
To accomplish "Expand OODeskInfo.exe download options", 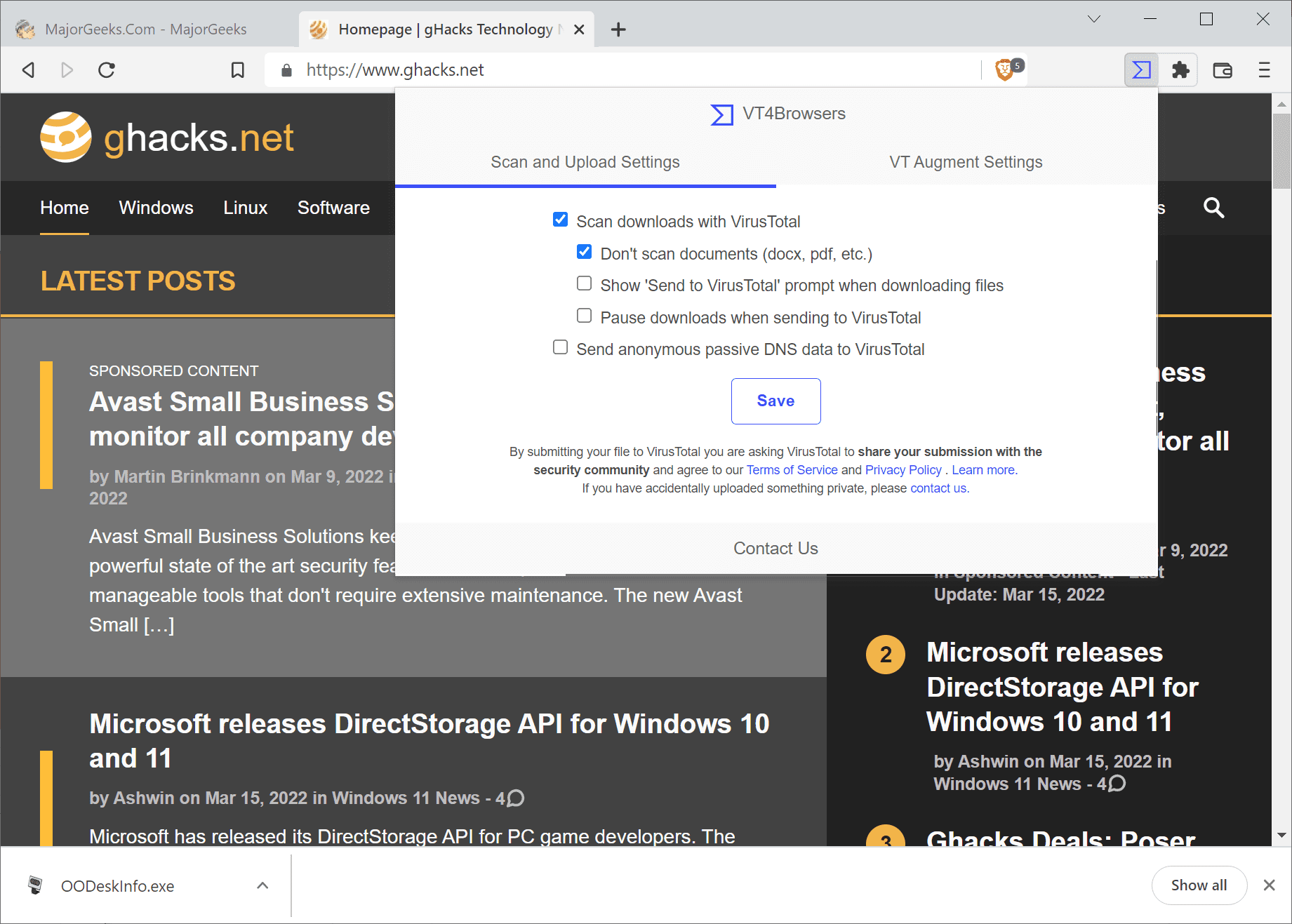I will coord(262,885).
